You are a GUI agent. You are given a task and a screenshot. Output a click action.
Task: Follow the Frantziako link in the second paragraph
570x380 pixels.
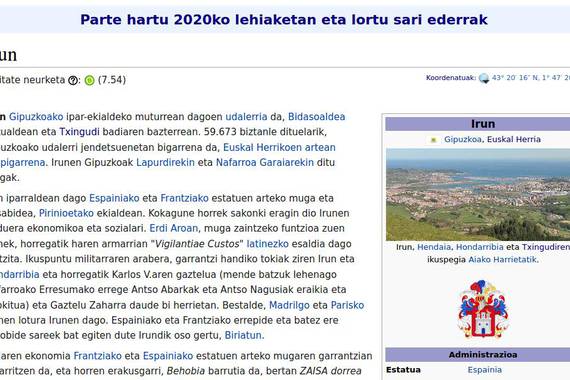184,198
